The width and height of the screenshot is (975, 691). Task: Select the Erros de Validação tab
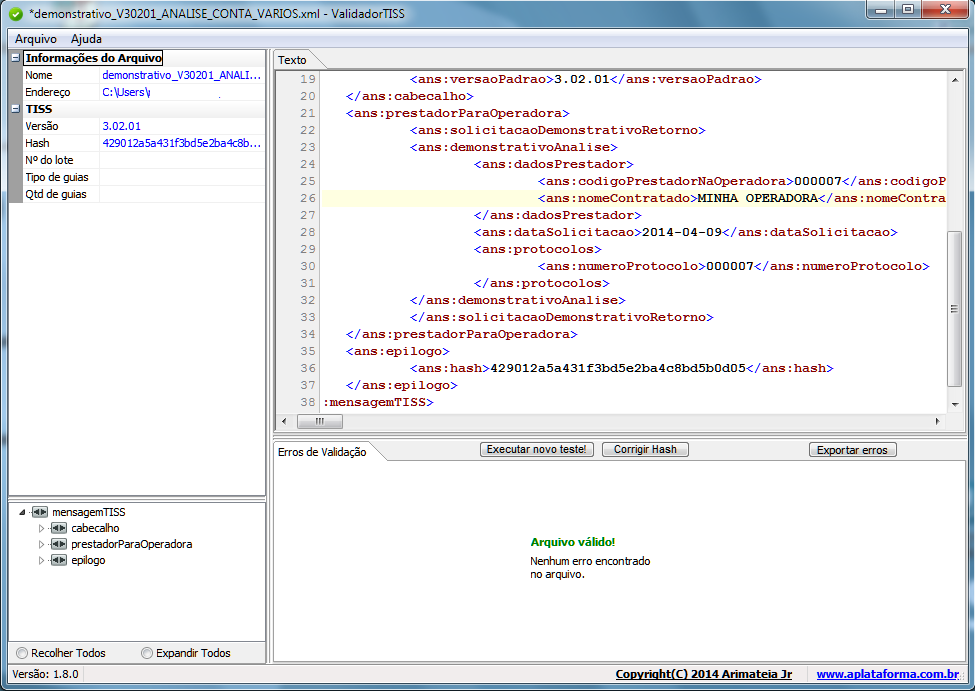(x=322, y=452)
